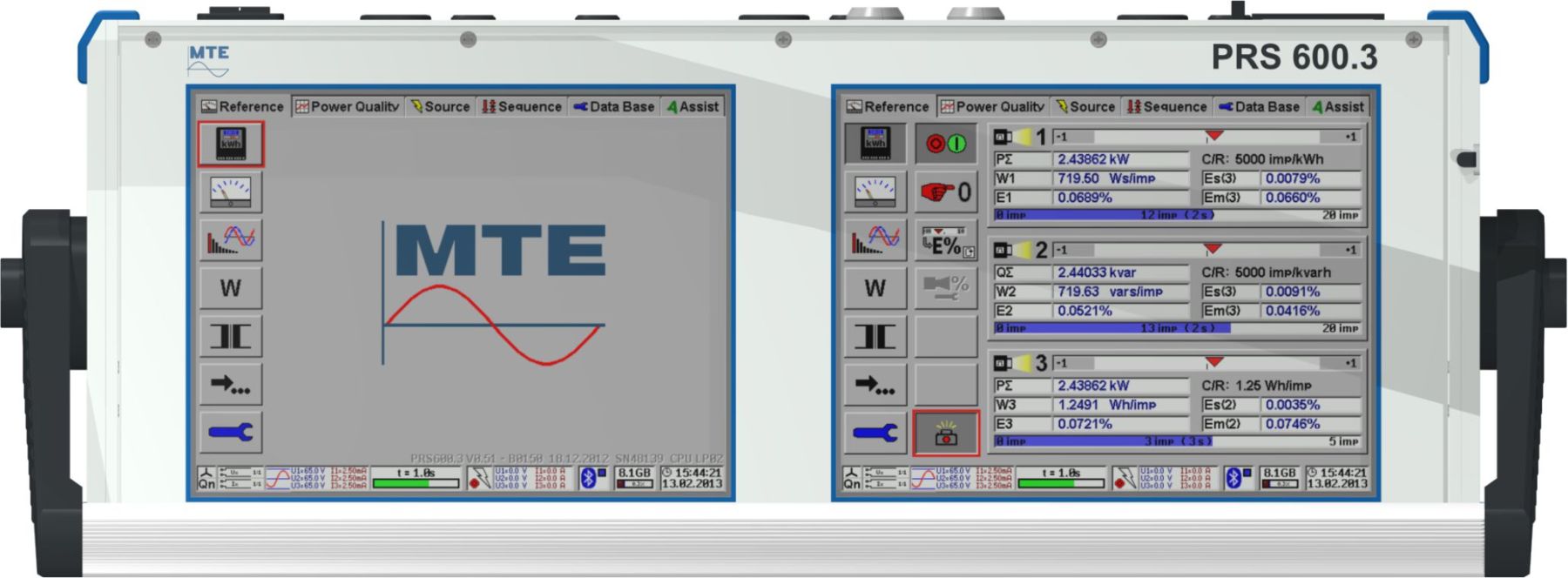Open transformer icon on left screen
The width and height of the screenshot is (1568, 578).
230,336
